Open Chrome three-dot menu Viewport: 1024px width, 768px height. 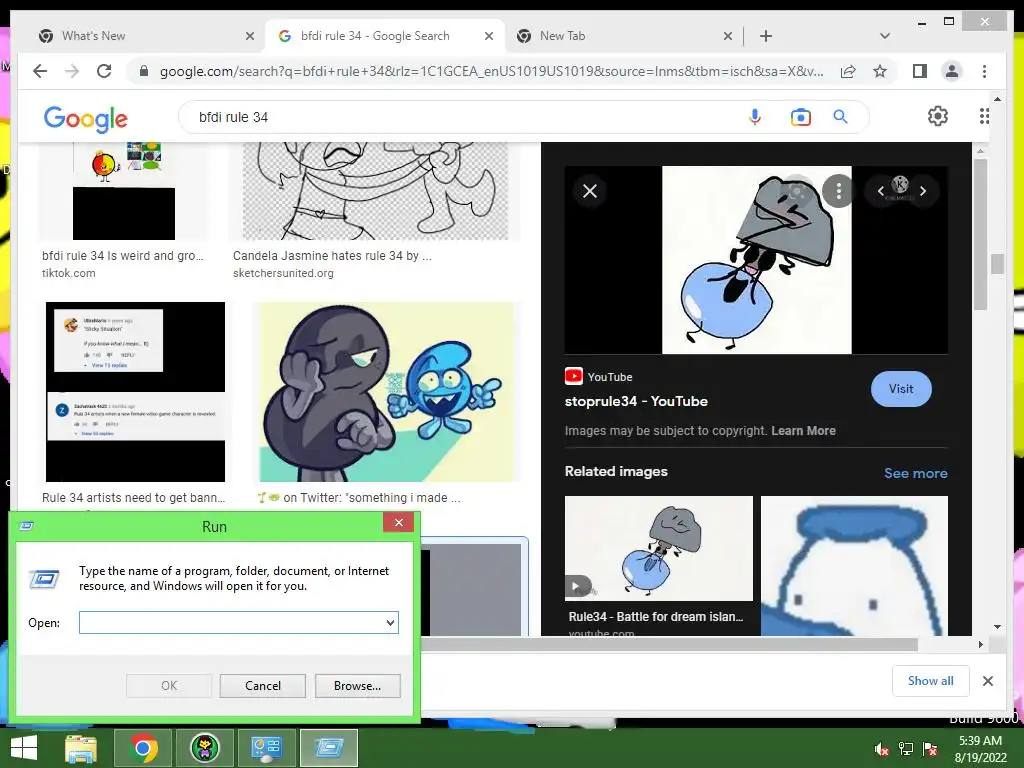984,71
